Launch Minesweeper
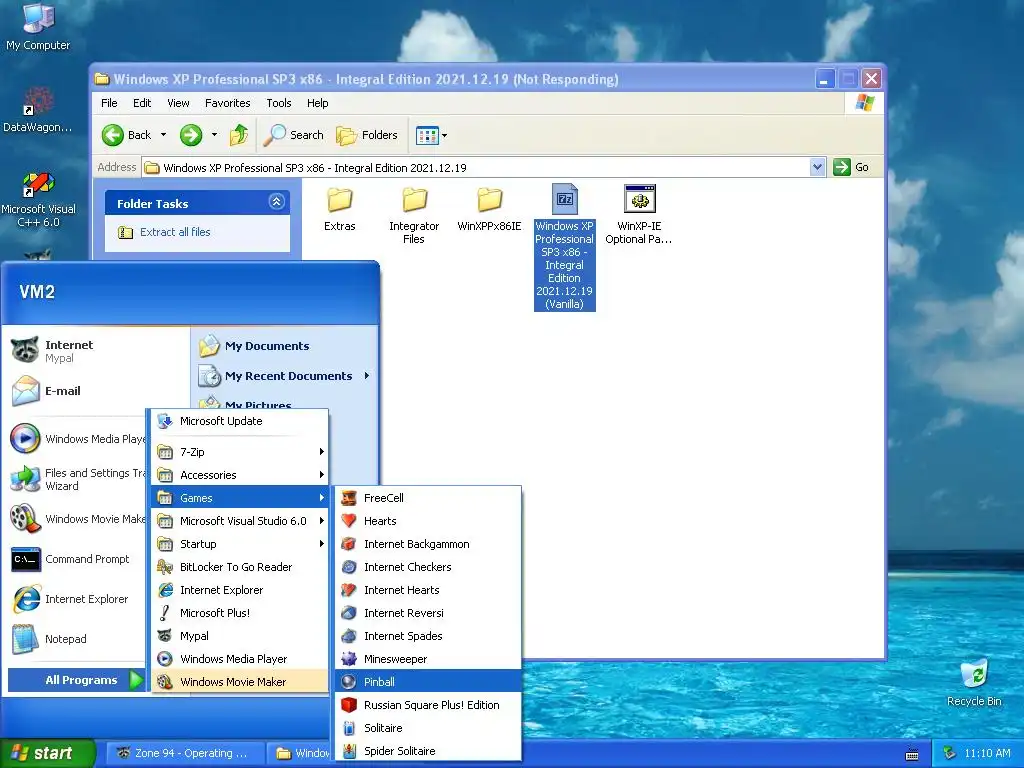Image resolution: width=1024 pixels, height=768 pixels. 428,659
